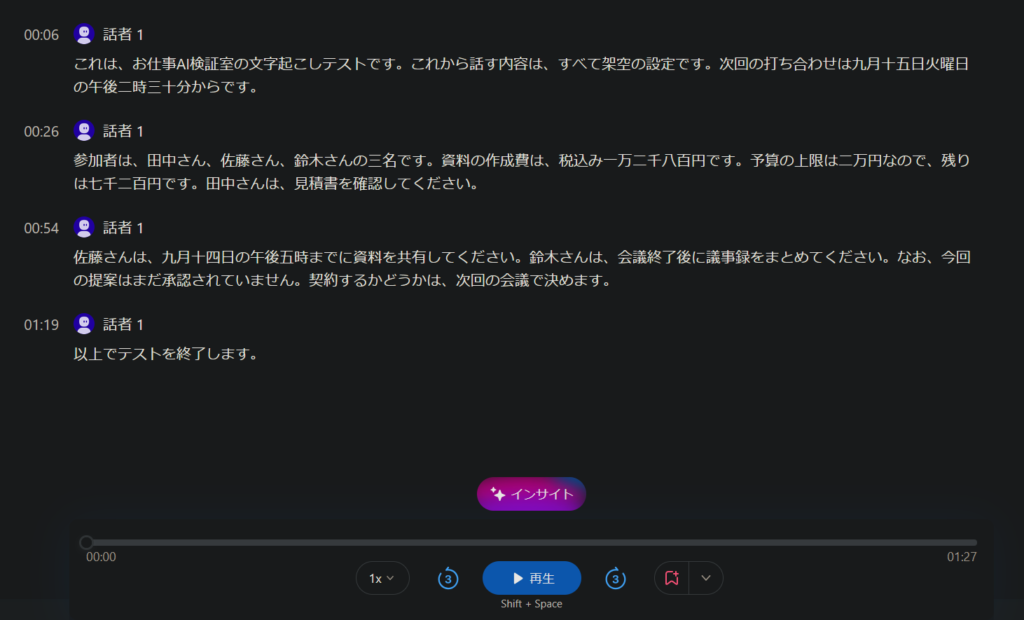Click the middle of the audio progress bar
Screen dimensions: 1024x620
pos(532,542)
